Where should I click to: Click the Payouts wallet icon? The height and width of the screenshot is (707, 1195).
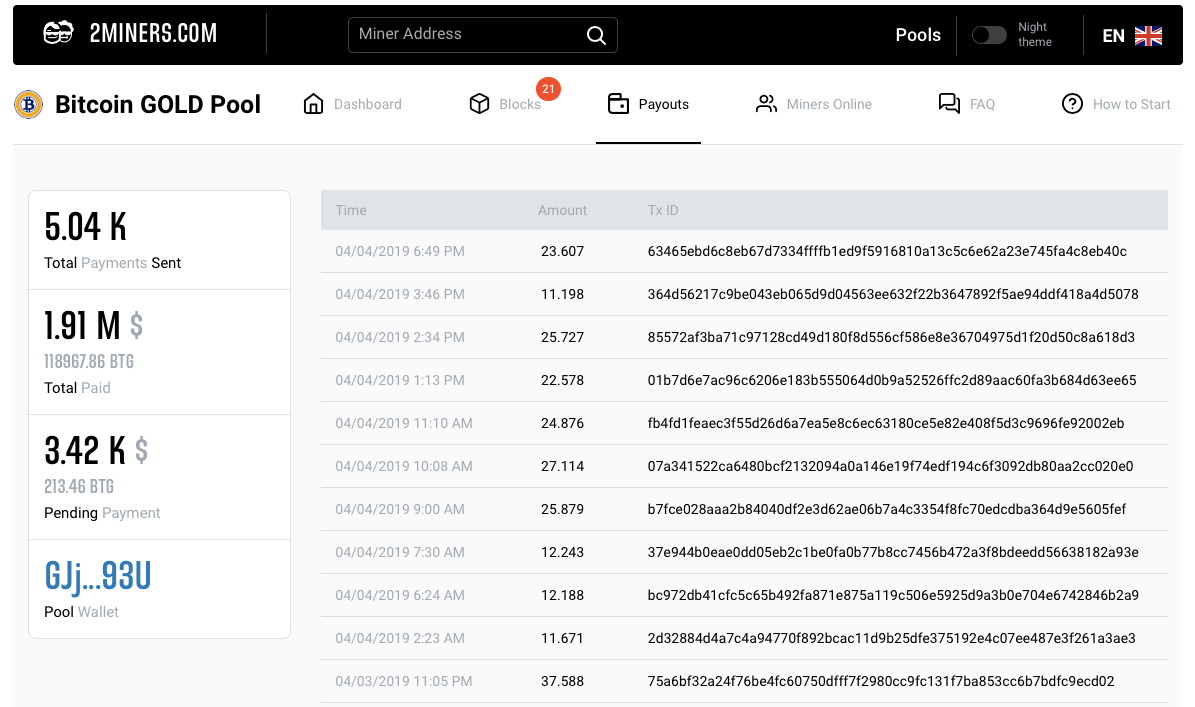pyautogui.click(x=618, y=104)
